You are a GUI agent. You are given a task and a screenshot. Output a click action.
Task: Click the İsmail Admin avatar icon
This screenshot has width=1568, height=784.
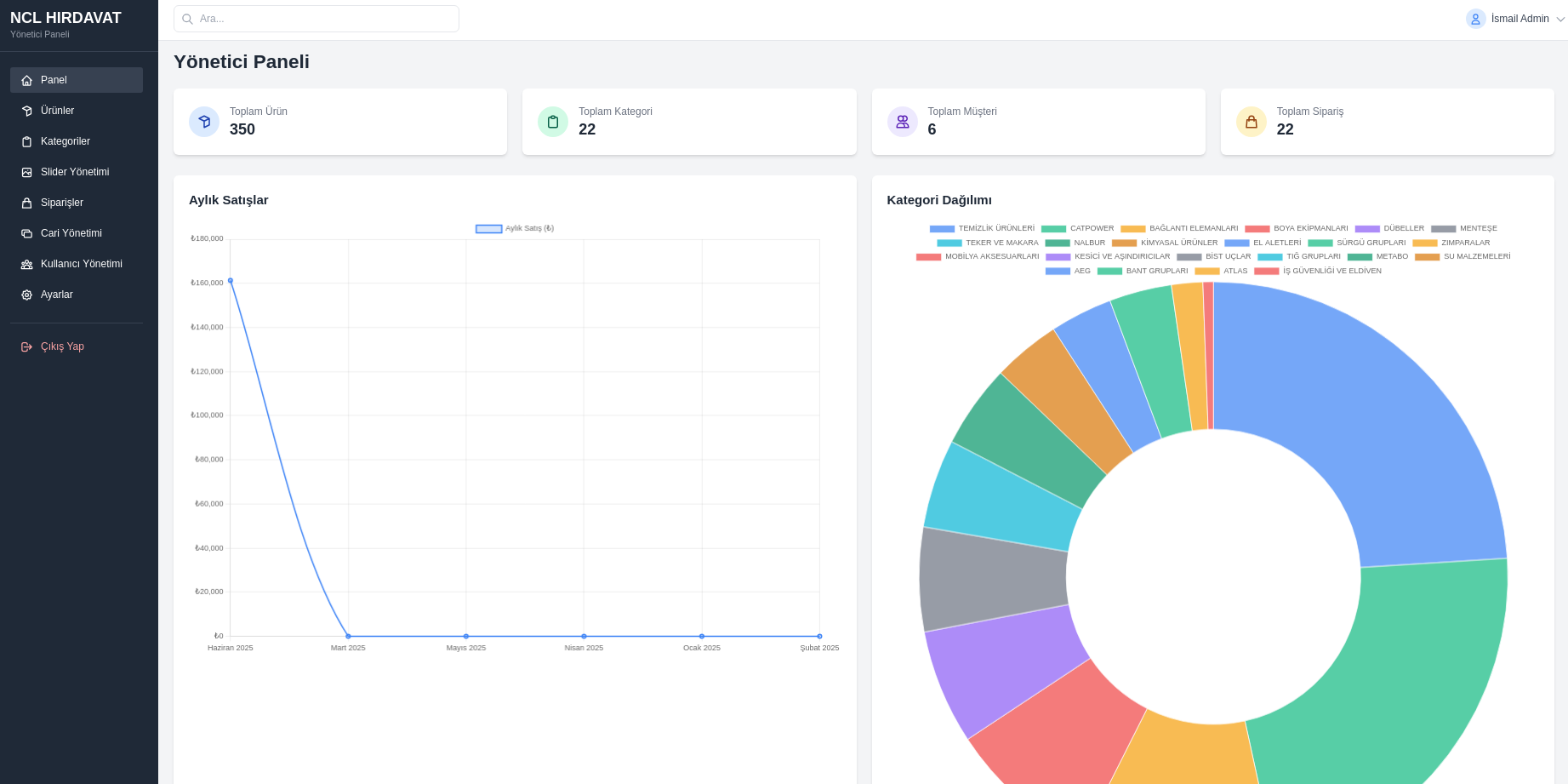pos(1475,19)
